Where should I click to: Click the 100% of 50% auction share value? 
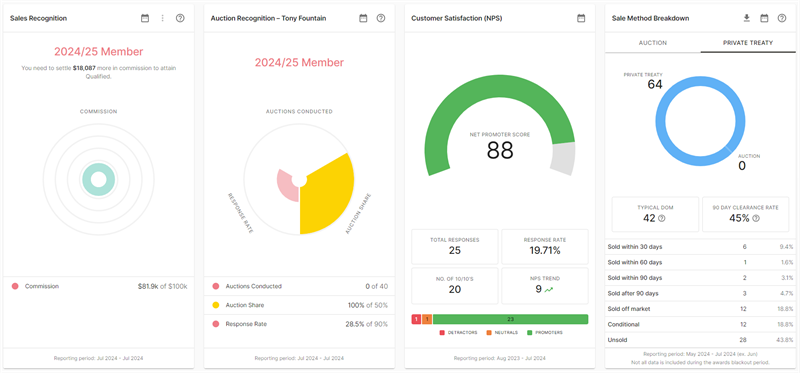click(x=368, y=305)
